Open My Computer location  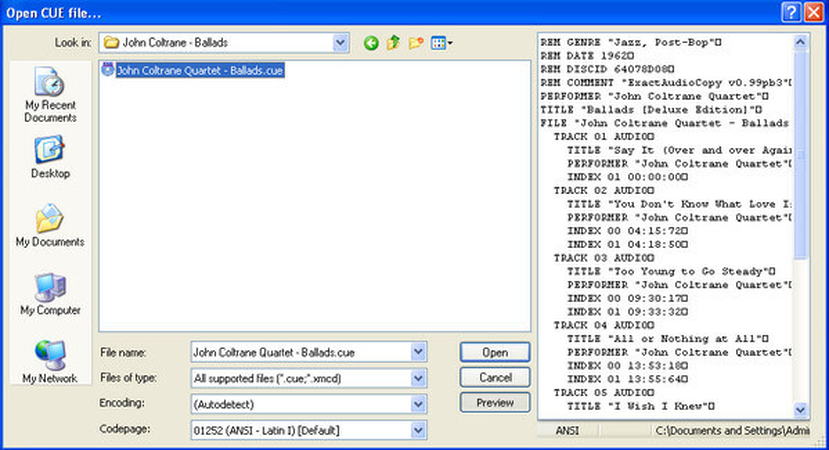click(50, 294)
